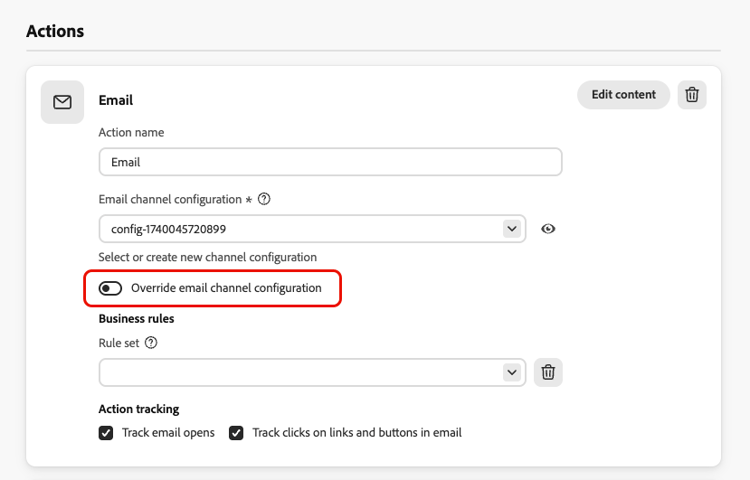Click the Override email channel configuration label
Image resolution: width=750 pixels, height=480 pixels.
click(x=226, y=288)
